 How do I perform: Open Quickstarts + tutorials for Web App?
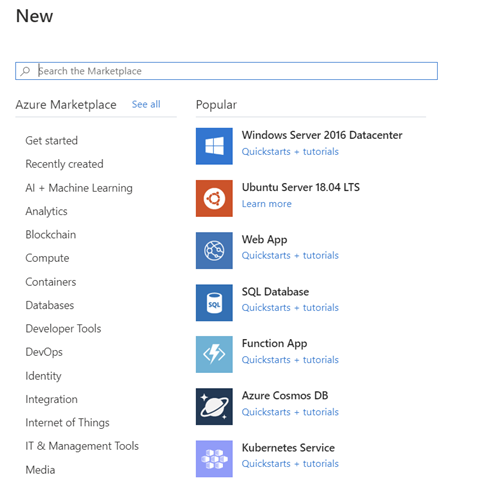tap(290, 256)
